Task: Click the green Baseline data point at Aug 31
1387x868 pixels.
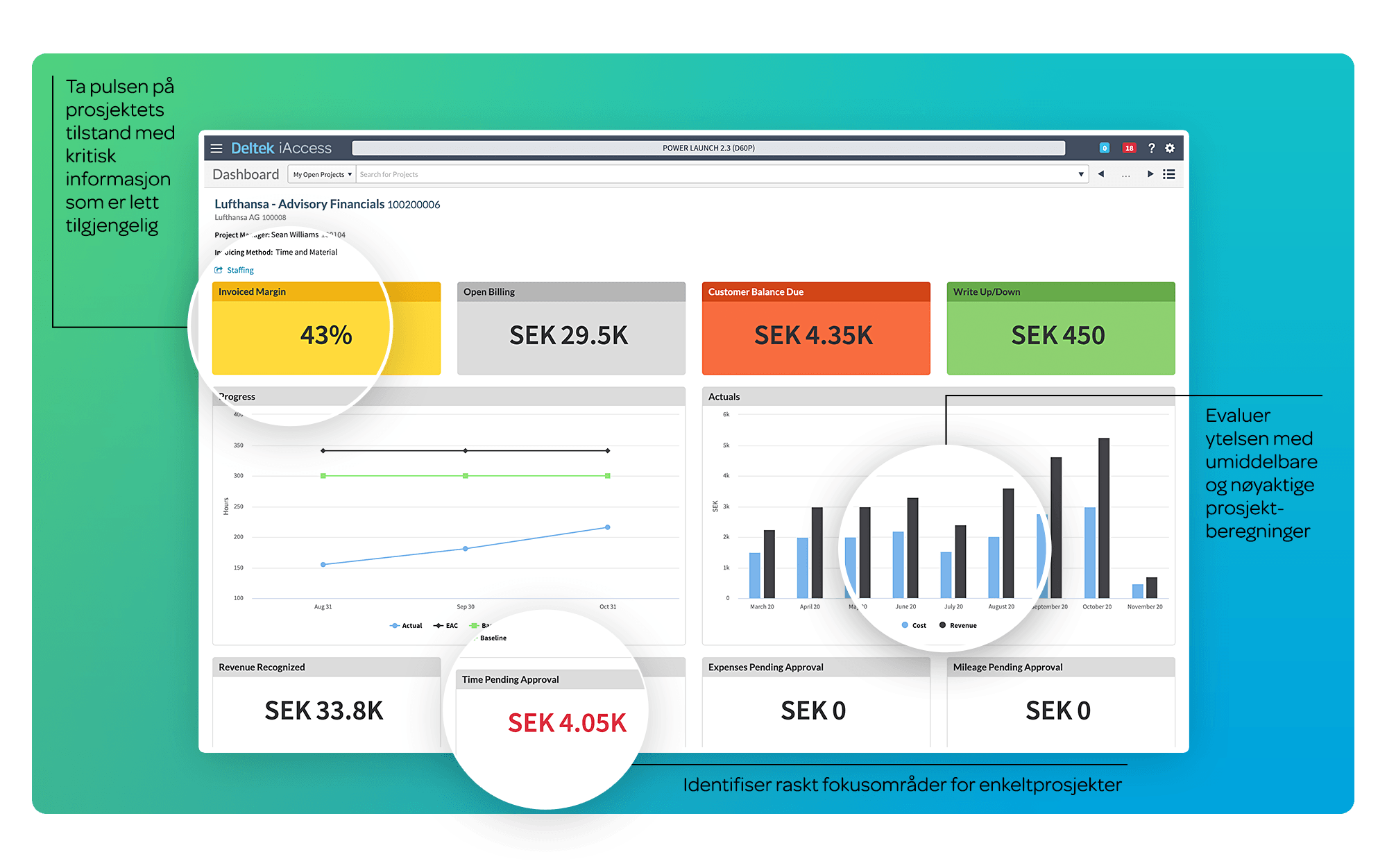Action: [x=323, y=476]
